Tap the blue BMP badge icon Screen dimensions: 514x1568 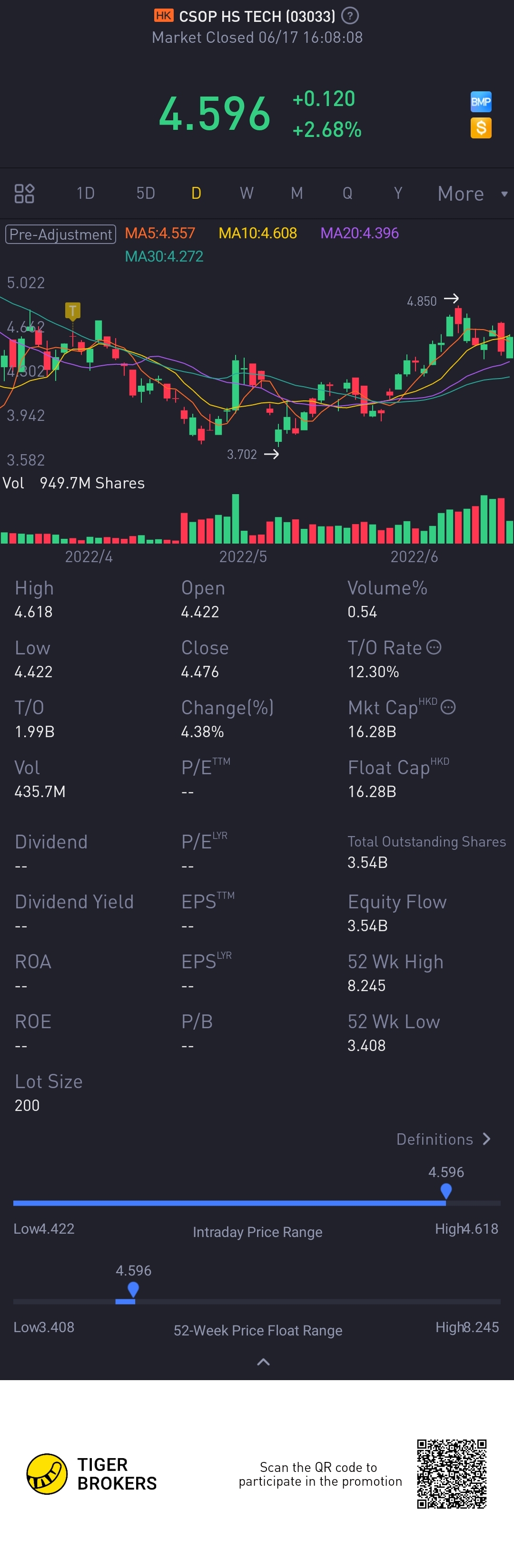[x=481, y=102]
